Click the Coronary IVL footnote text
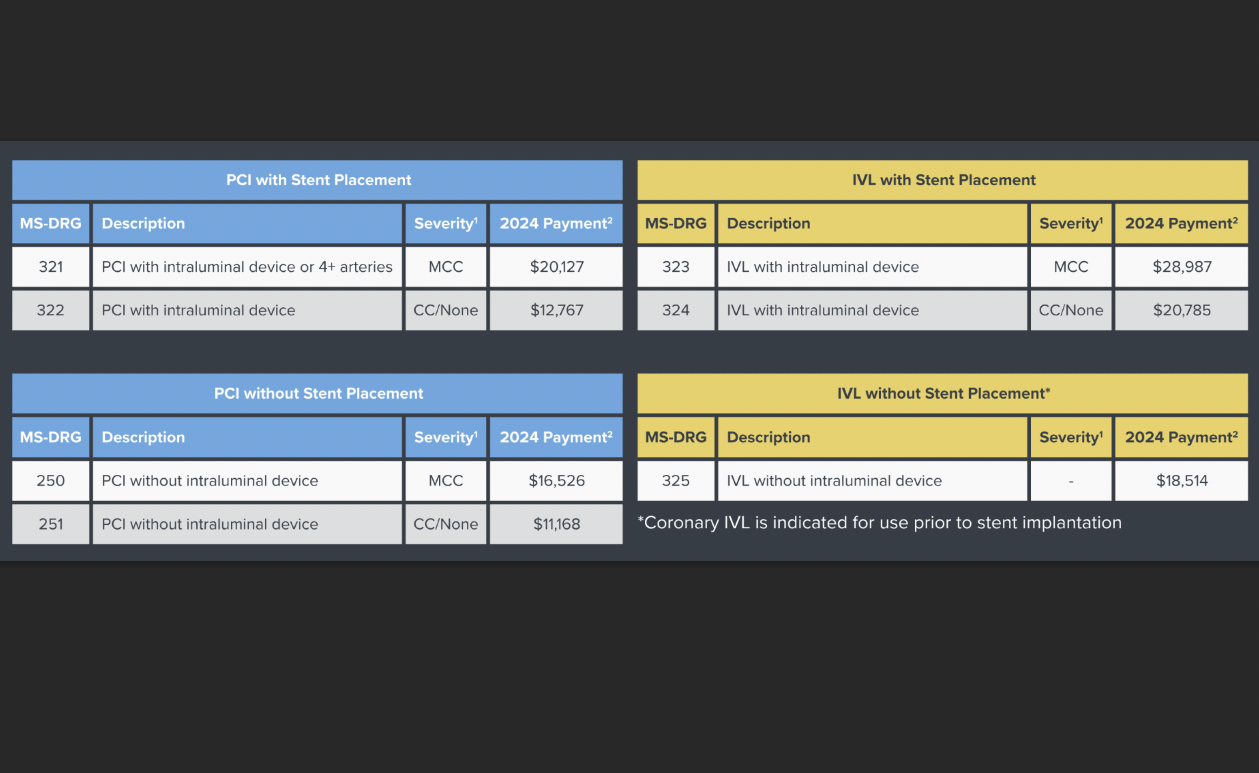 tap(880, 523)
